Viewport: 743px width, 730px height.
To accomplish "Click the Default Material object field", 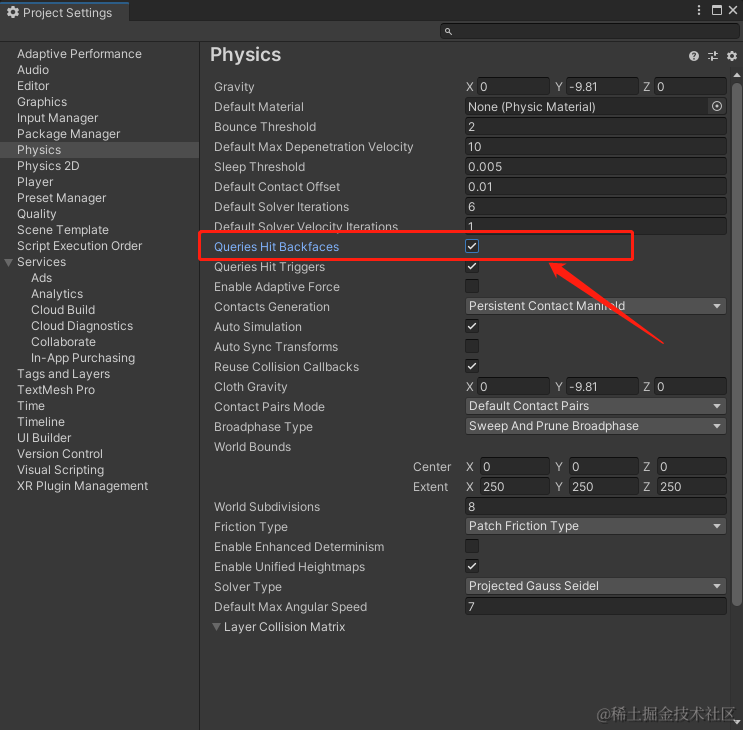I will tap(596, 107).
